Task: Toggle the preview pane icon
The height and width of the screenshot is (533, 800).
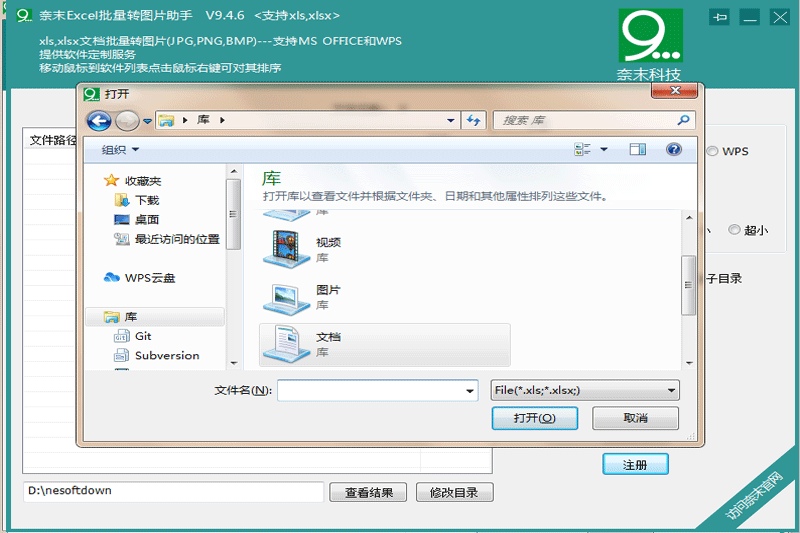Action: coord(637,149)
